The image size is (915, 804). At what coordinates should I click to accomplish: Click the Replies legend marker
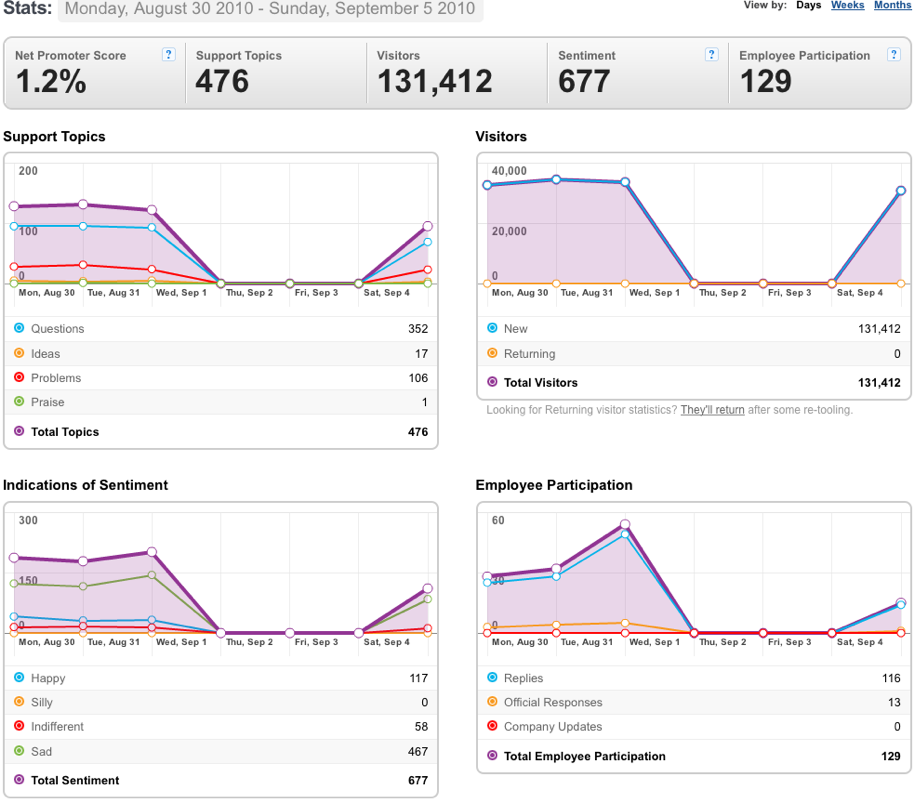pyautogui.click(x=493, y=677)
